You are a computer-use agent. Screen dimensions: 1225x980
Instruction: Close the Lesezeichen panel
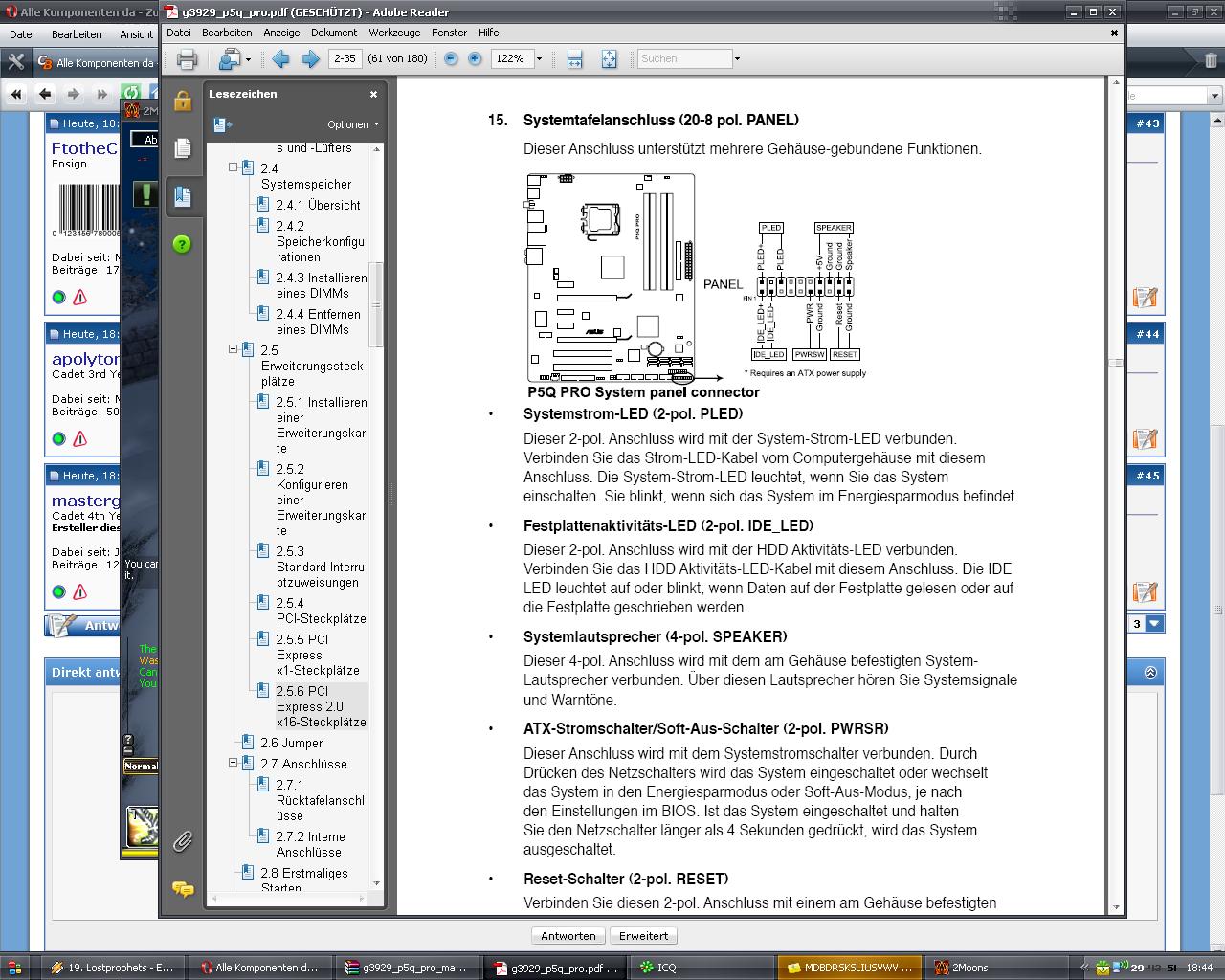(x=373, y=94)
